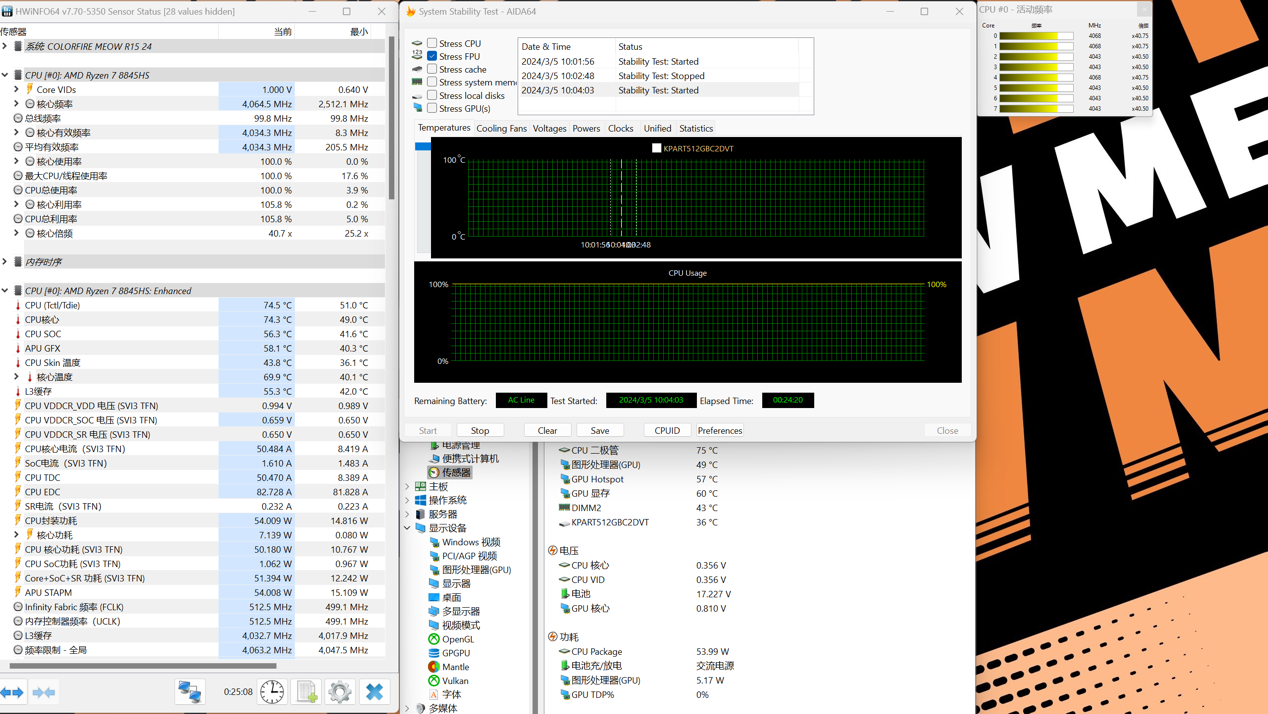
Task: Click the Clear button
Action: (547, 430)
